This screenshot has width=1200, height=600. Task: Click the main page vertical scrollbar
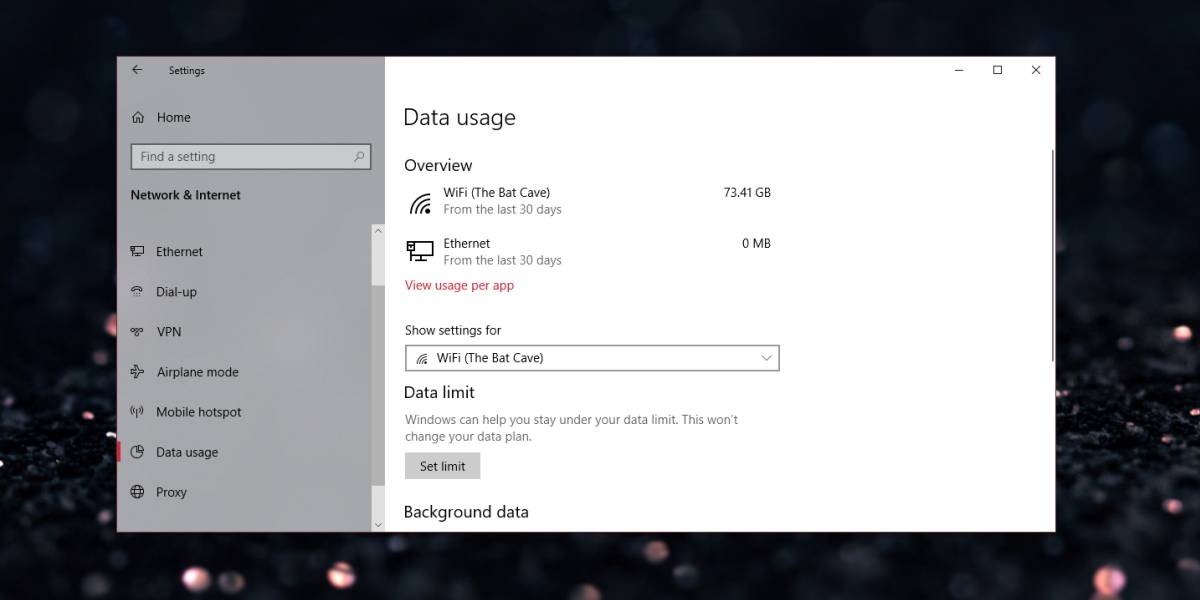(1051, 256)
